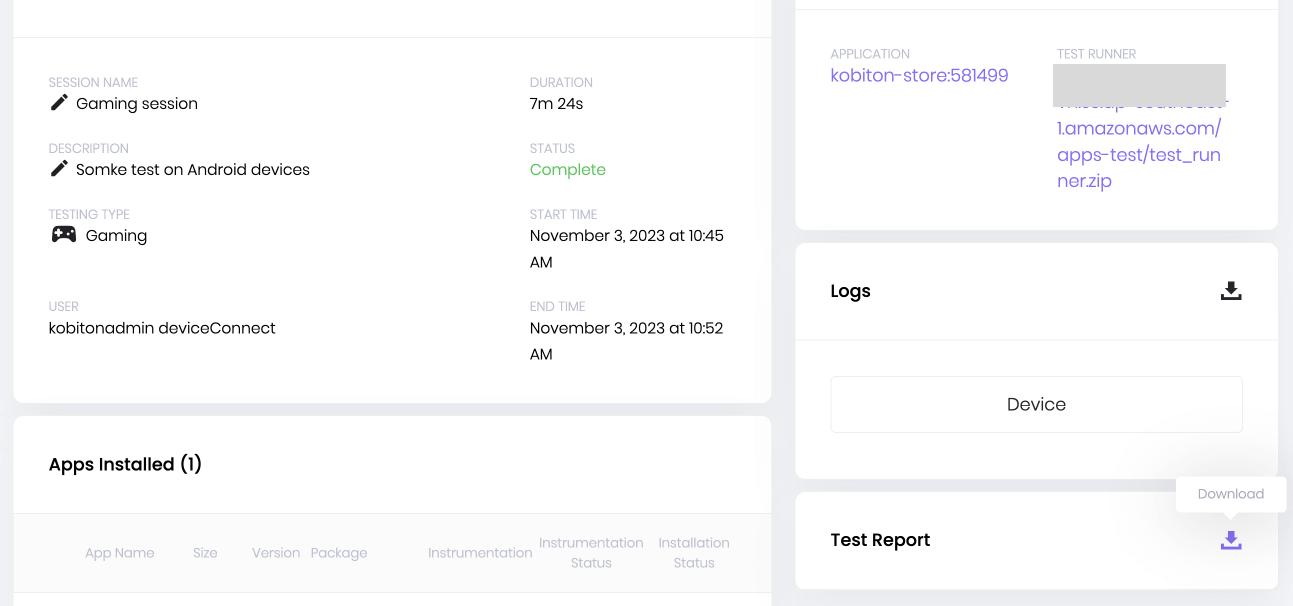The image size is (1293, 606).
Task: Click the 'Gaming' testing type value
Action: click(116, 236)
